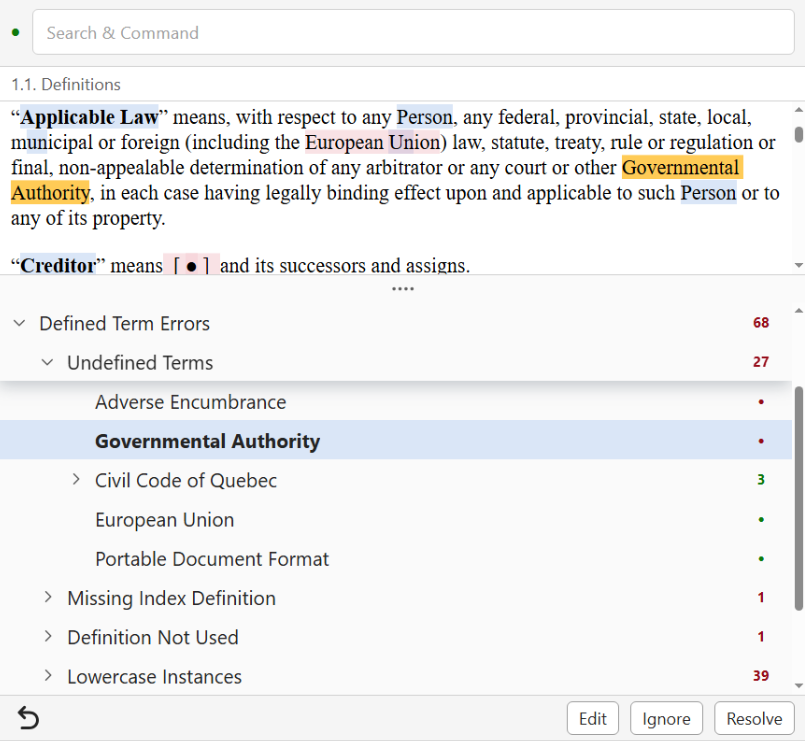This screenshot has height=741, width=805.
Task: Click the document pane scrollbar thumb
Action: pos(799,134)
